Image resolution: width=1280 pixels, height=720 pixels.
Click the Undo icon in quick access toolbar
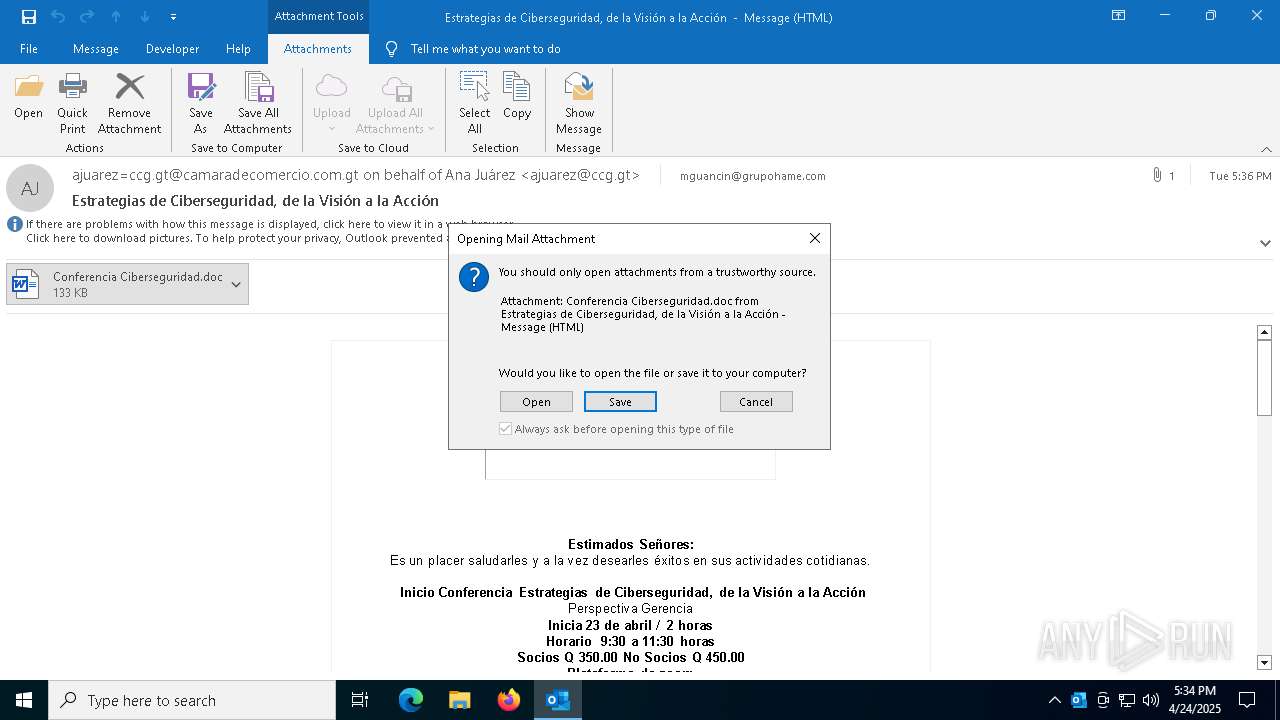(57, 17)
